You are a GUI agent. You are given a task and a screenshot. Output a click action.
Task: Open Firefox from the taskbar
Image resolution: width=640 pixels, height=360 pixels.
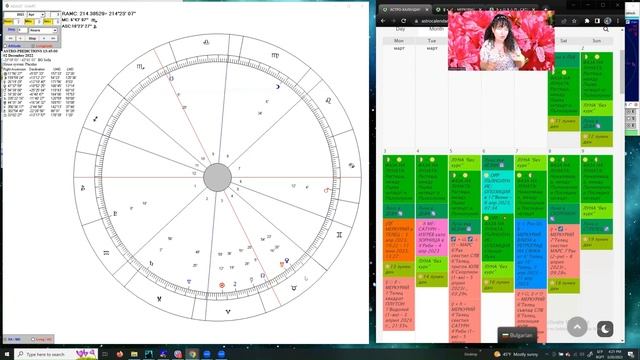click(x=120, y=354)
